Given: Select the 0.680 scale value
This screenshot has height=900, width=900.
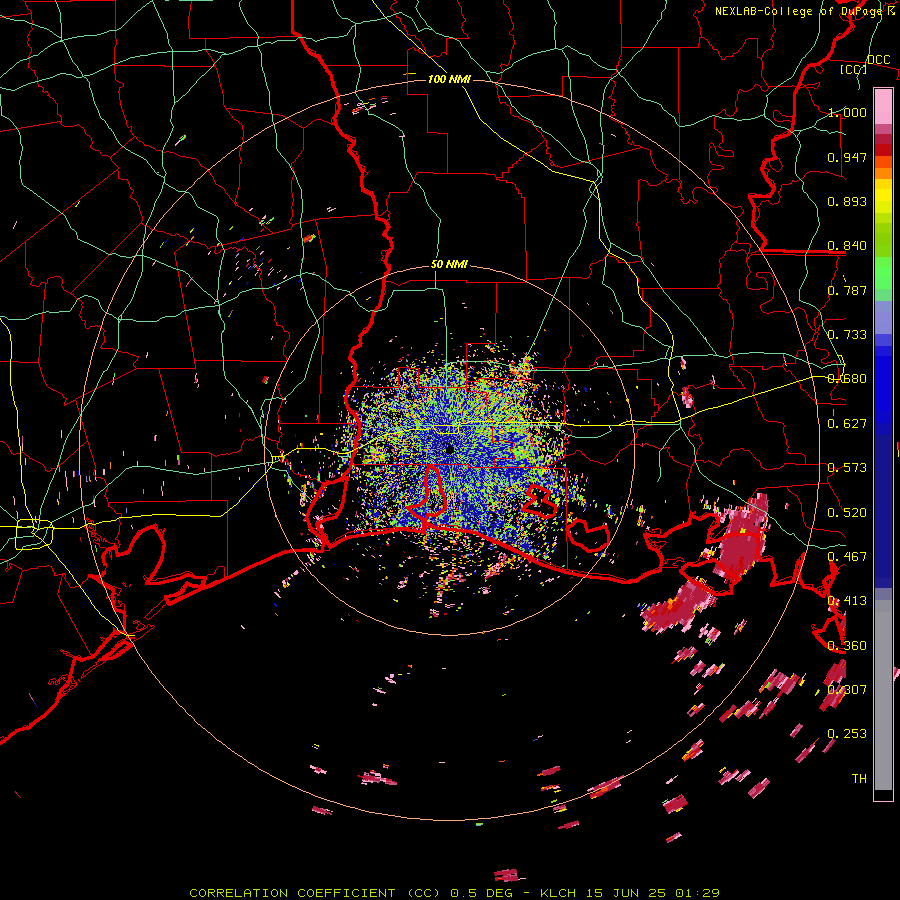Looking at the screenshot, I should (x=847, y=379).
